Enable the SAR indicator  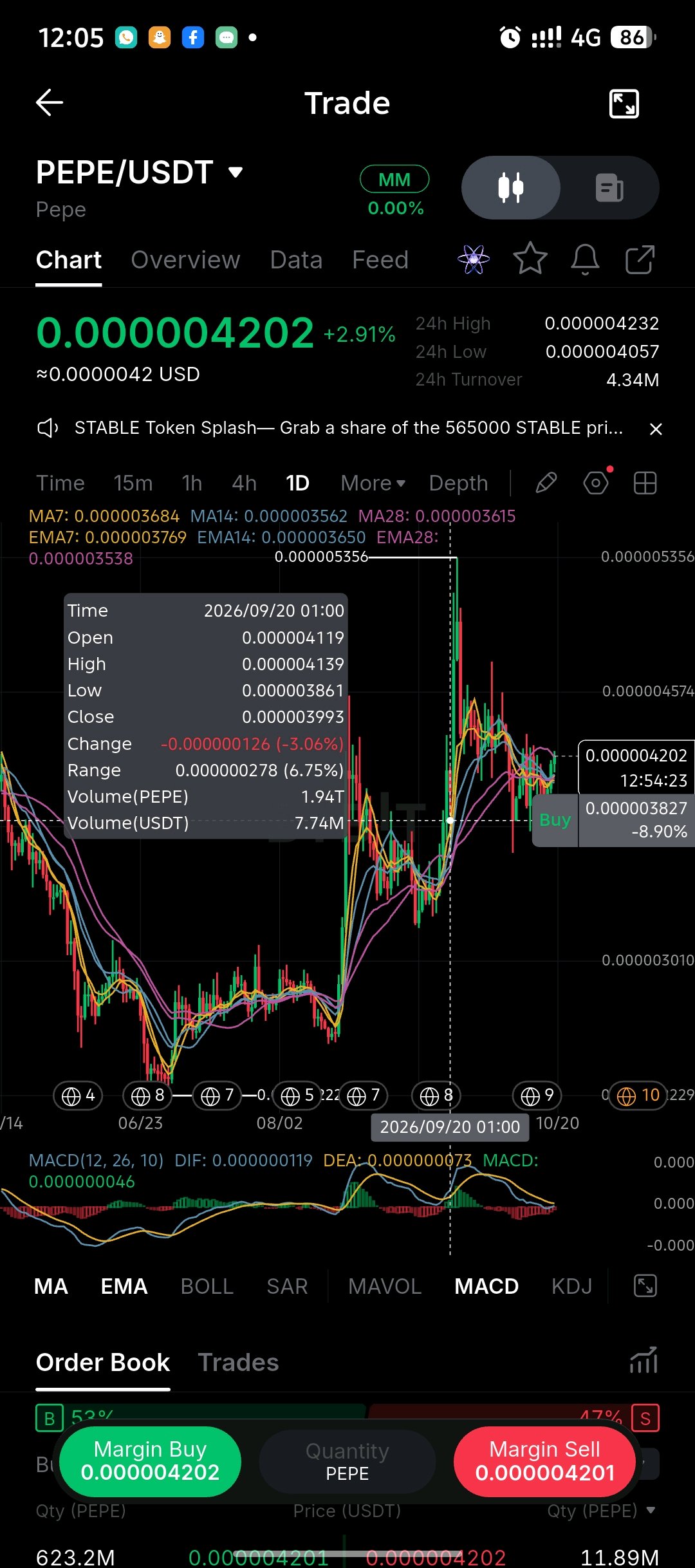[x=287, y=1286]
